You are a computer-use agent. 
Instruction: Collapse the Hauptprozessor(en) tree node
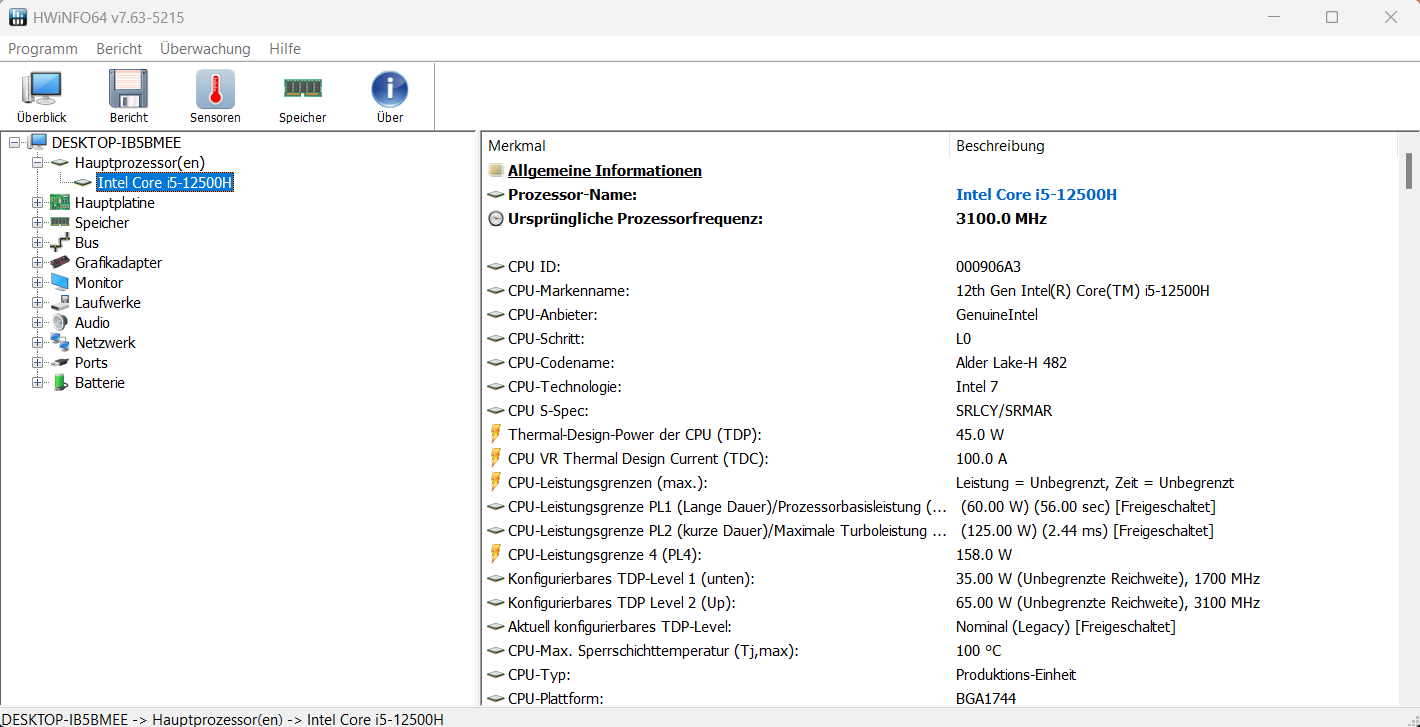pos(38,163)
